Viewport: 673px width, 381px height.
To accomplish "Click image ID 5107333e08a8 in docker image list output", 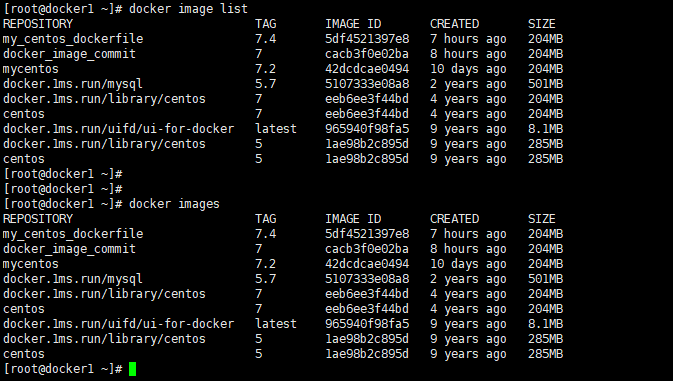I will (x=367, y=84).
